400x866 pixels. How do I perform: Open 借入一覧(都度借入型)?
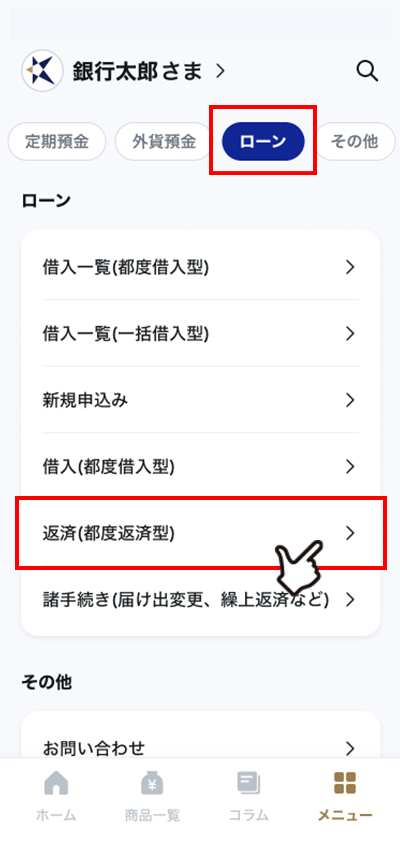[201, 267]
